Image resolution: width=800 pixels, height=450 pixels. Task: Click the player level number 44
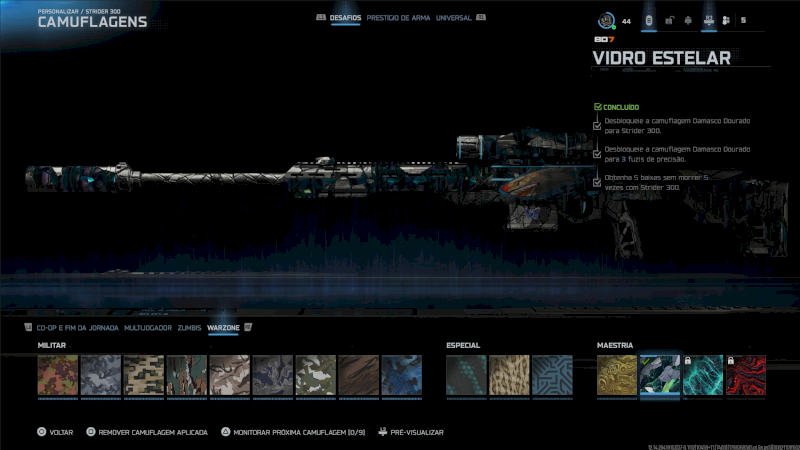click(x=627, y=21)
